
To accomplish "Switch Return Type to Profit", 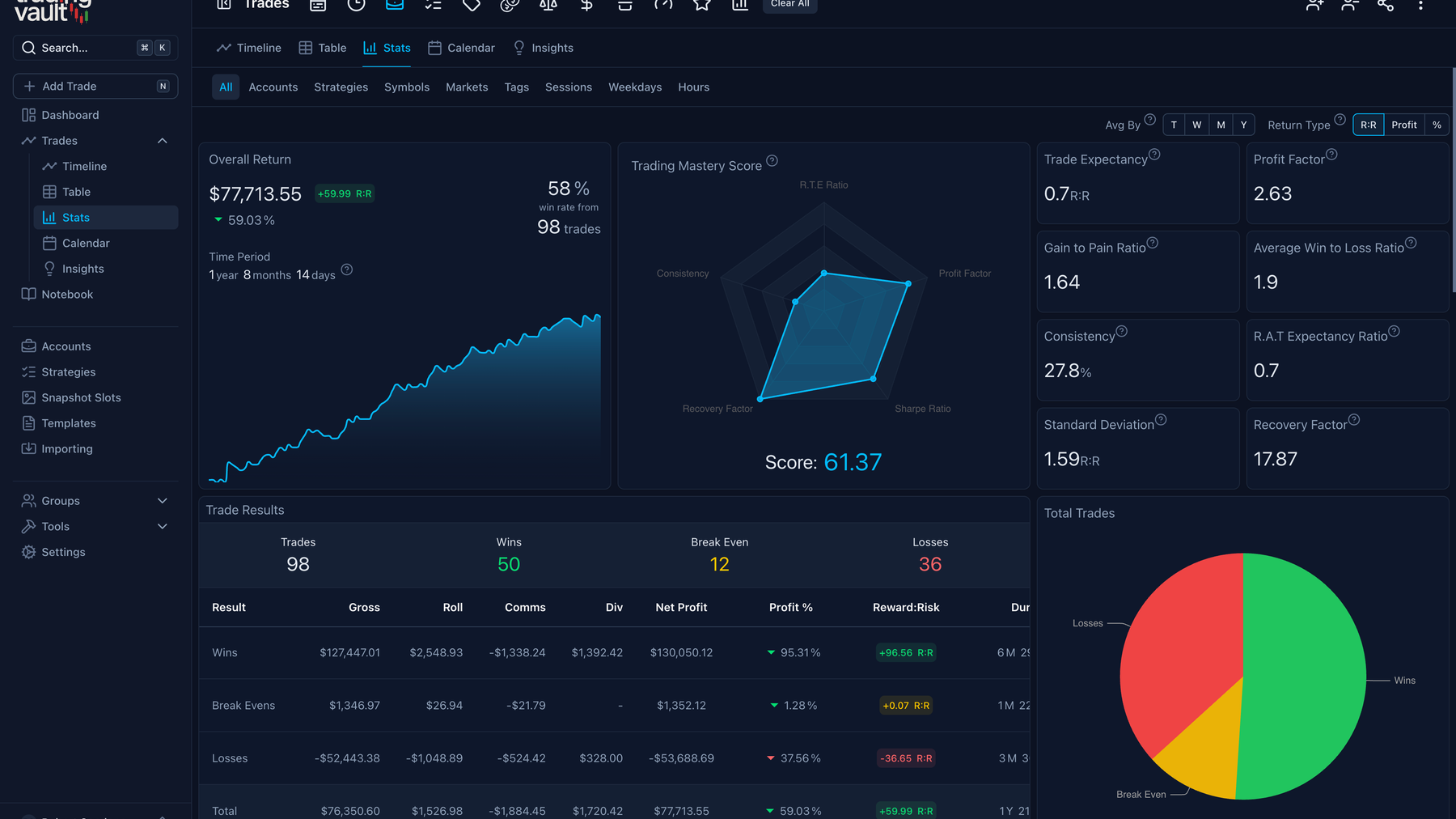I will click(x=1404, y=125).
